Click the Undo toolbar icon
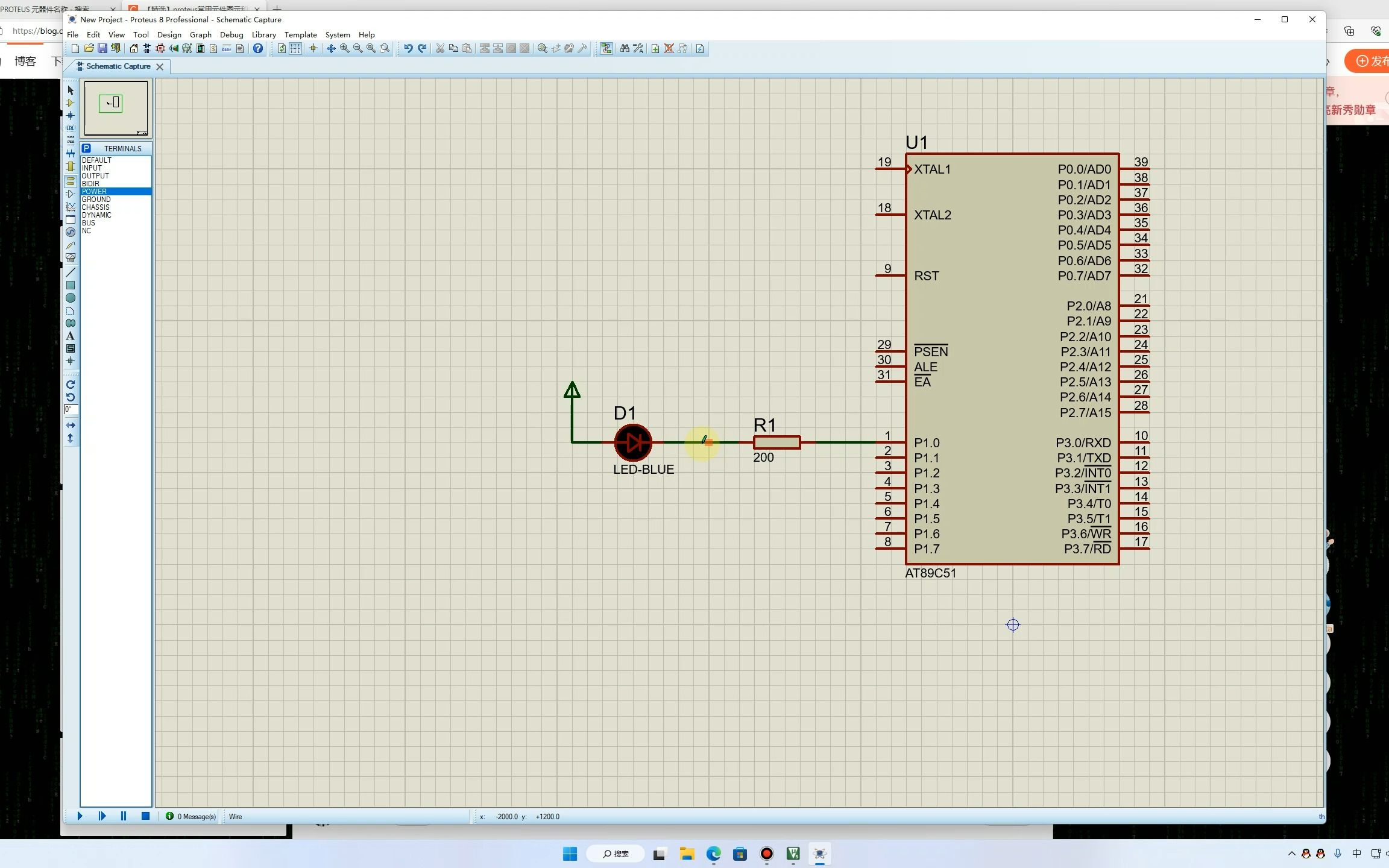This screenshot has height=868, width=1389. 408,49
